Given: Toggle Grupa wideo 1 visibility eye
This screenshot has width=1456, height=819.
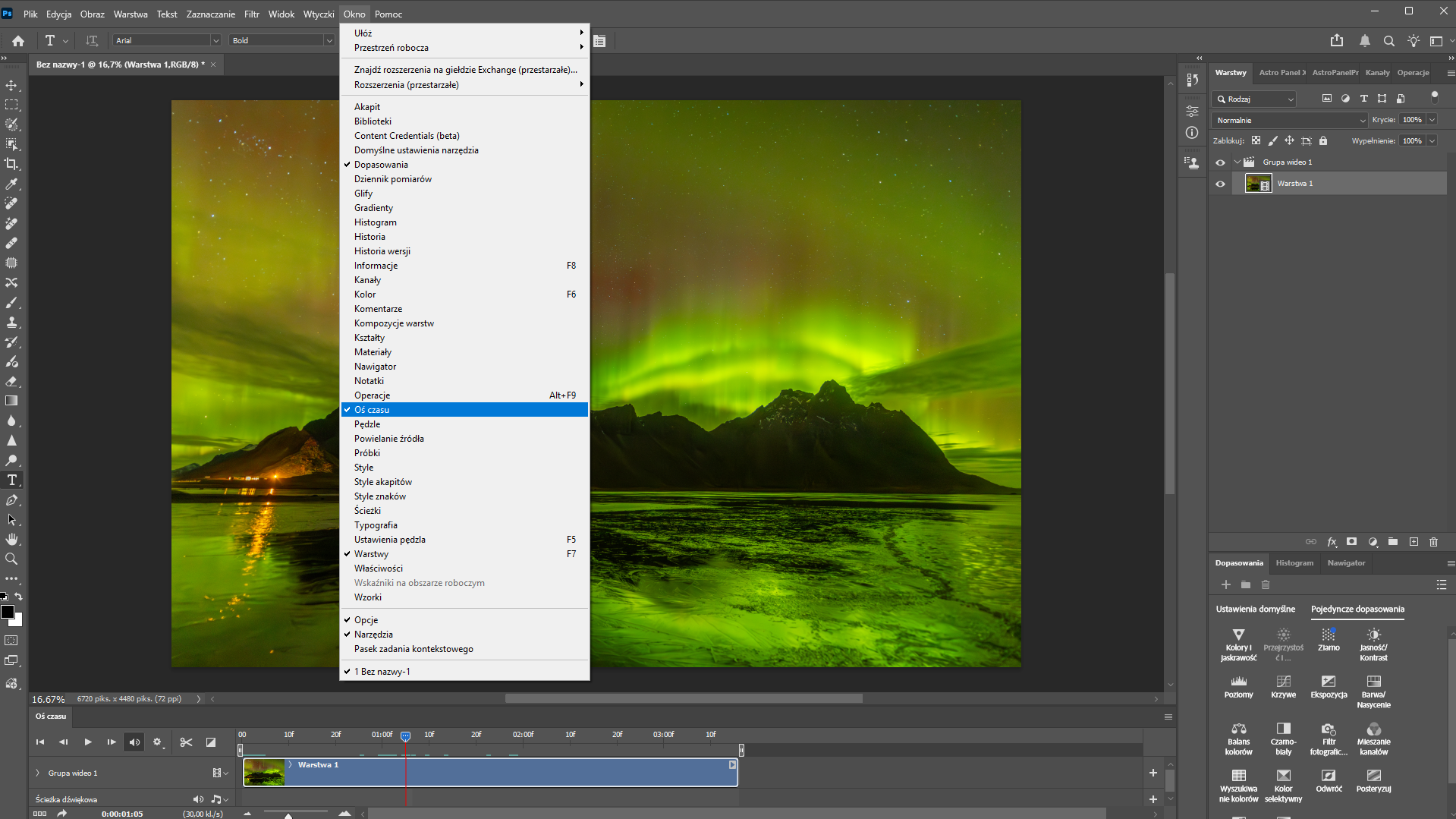Looking at the screenshot, I should point(1220,162).
